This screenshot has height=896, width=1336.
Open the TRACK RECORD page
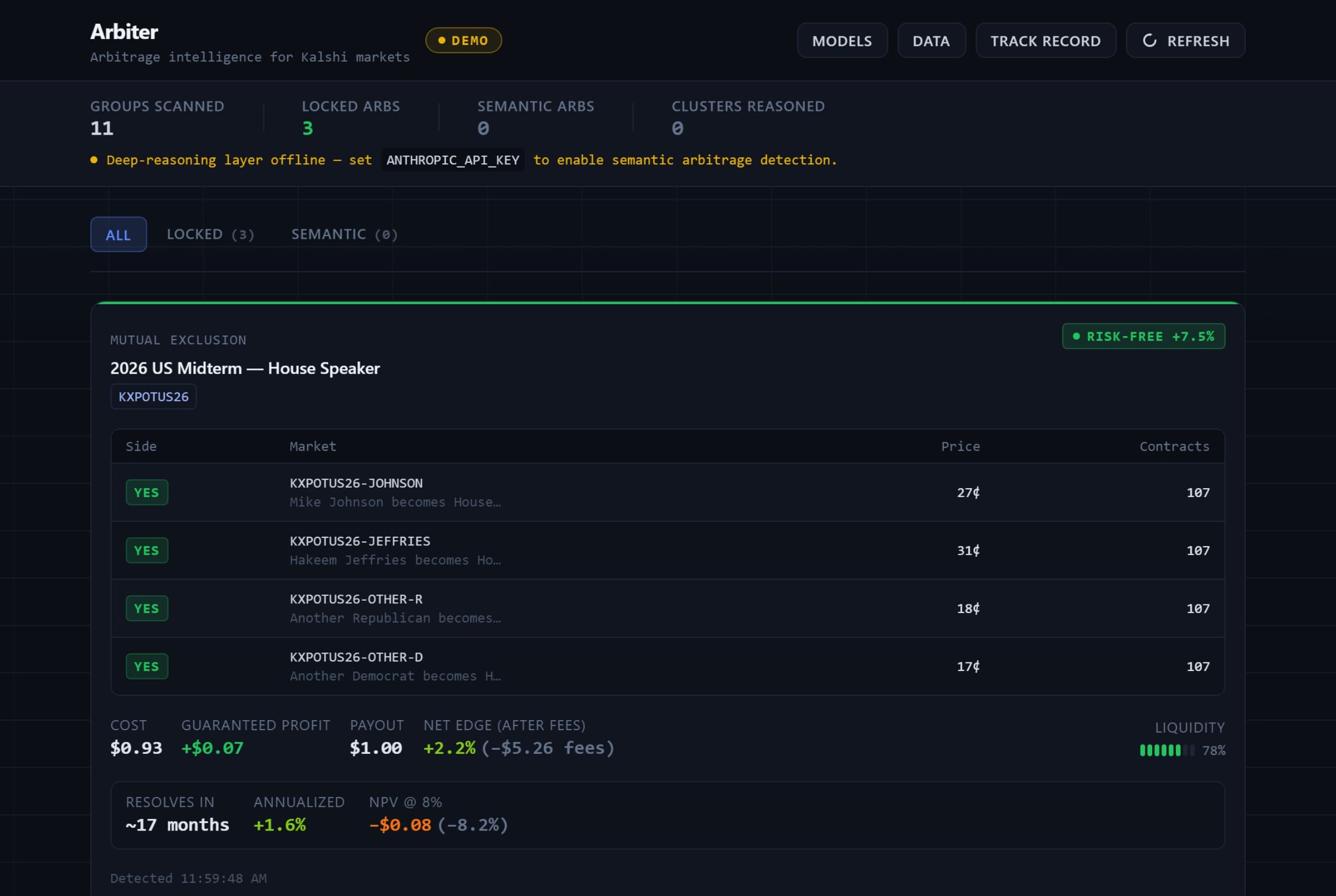click(1045, 41)
